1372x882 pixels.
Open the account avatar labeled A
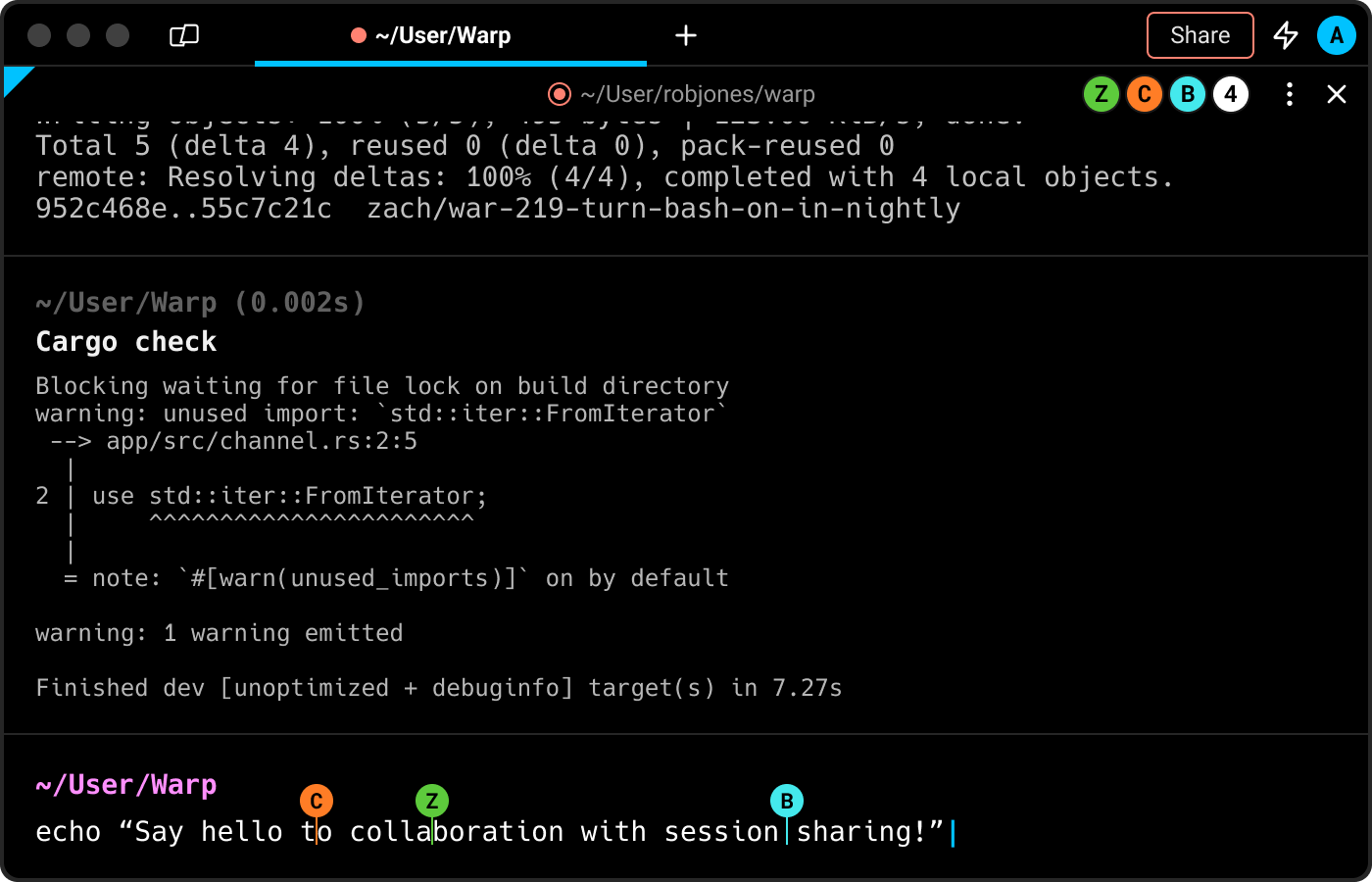pos(1336,35)
